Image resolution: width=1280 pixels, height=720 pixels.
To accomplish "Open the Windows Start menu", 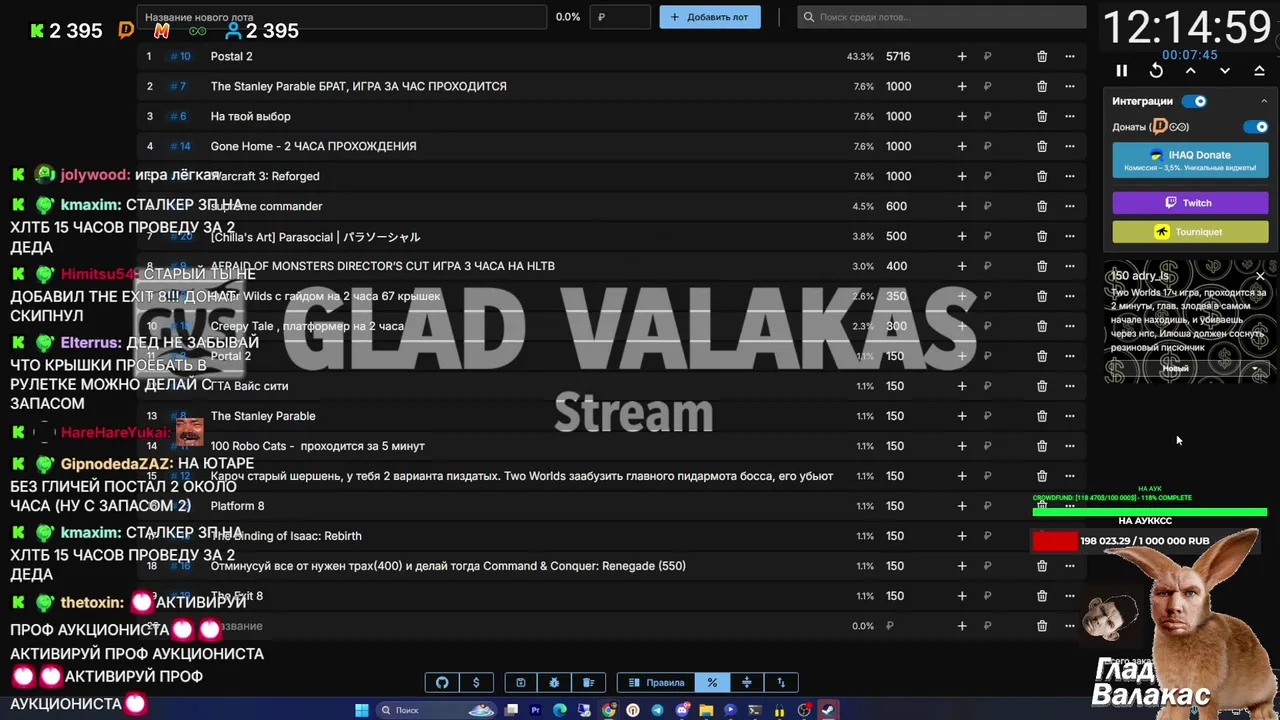I will (x=362, y=711).
